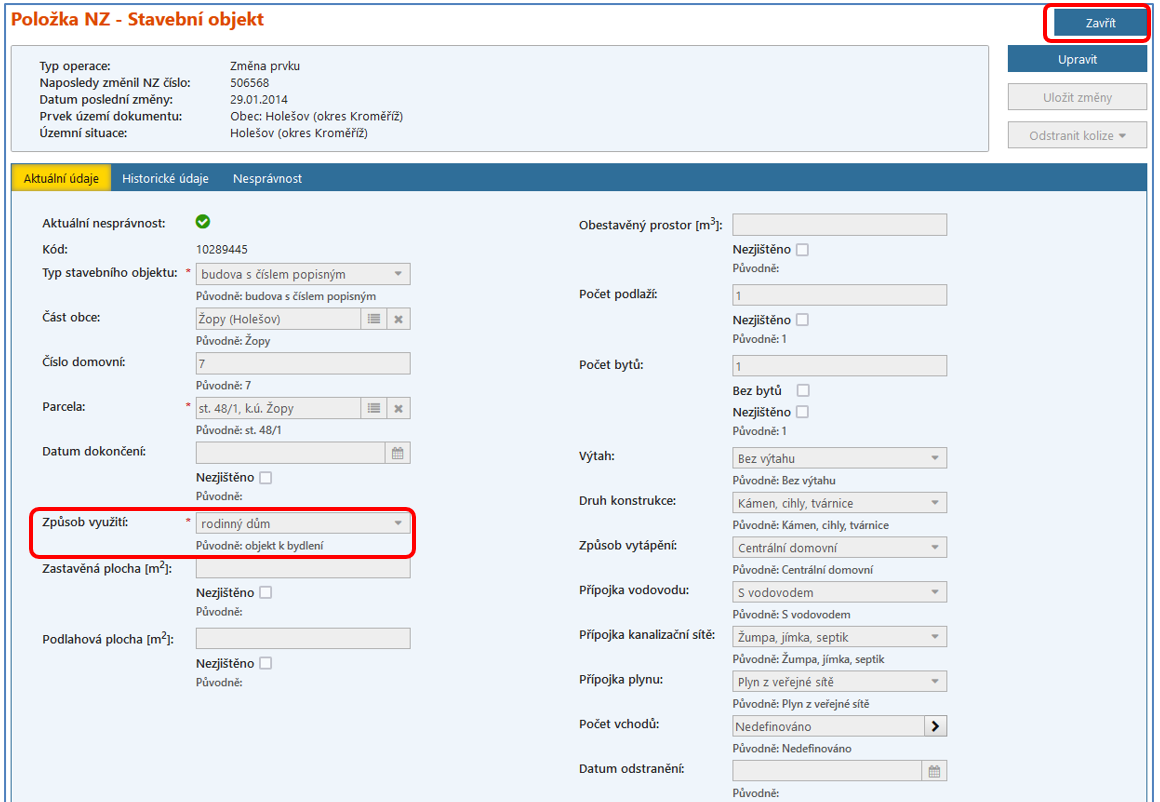Open list picker for Část obce field
This screenshot has height=802, width=1160.
click(x=374, y=319)
